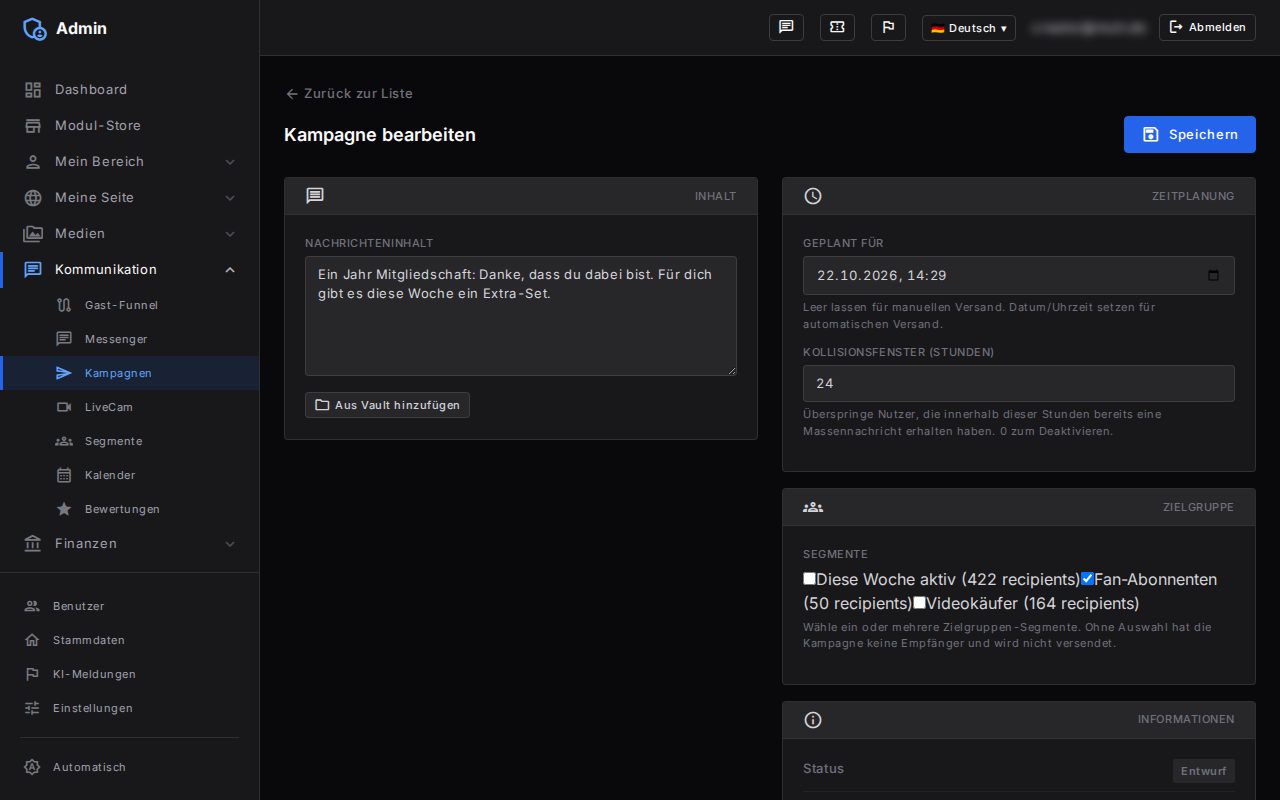Viewport: 1280px width, 800px height.
Task: Click the LiveCam camera icon
Action: [64, 407]
